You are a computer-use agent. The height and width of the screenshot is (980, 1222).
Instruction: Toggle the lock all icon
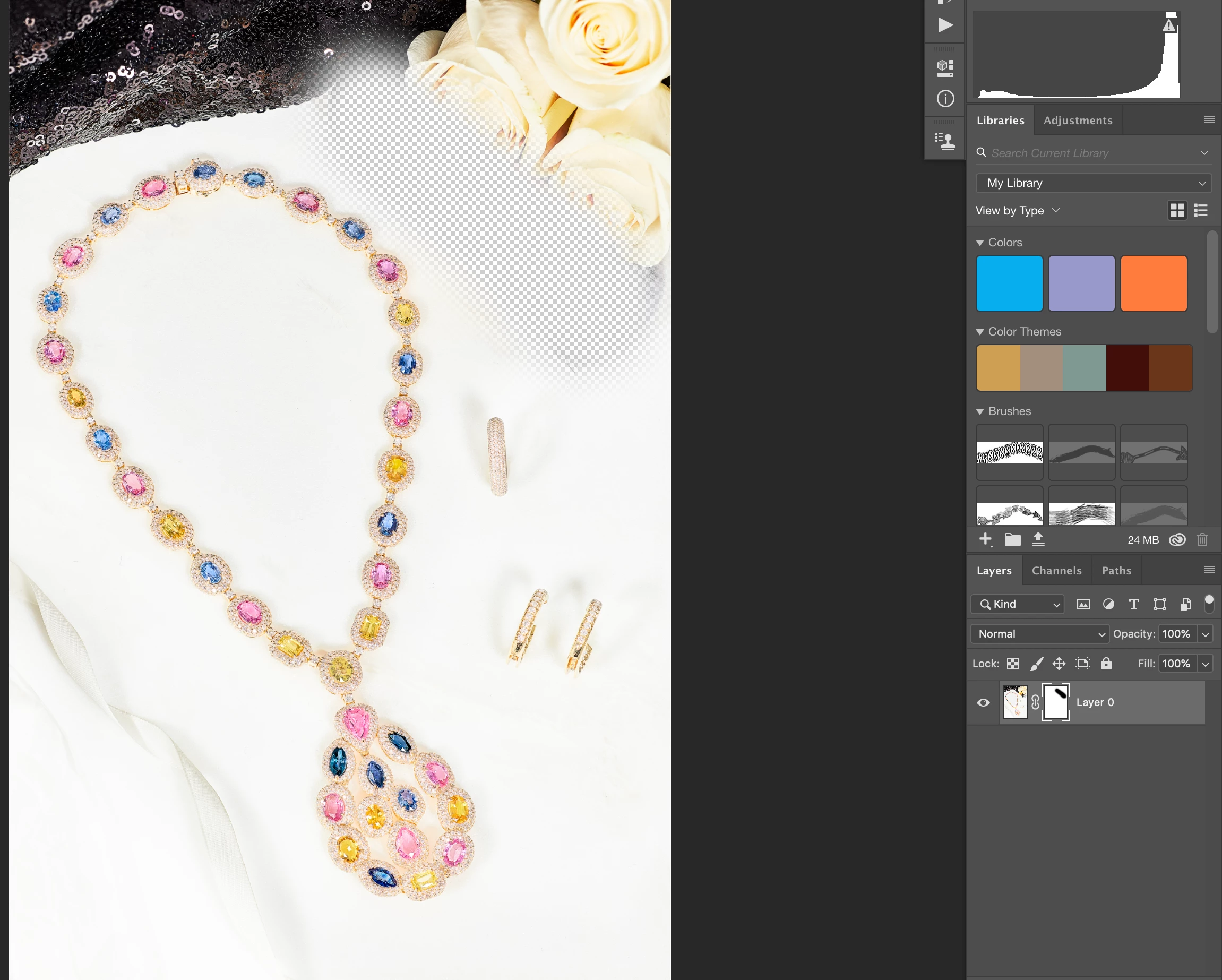[1106, 664]
